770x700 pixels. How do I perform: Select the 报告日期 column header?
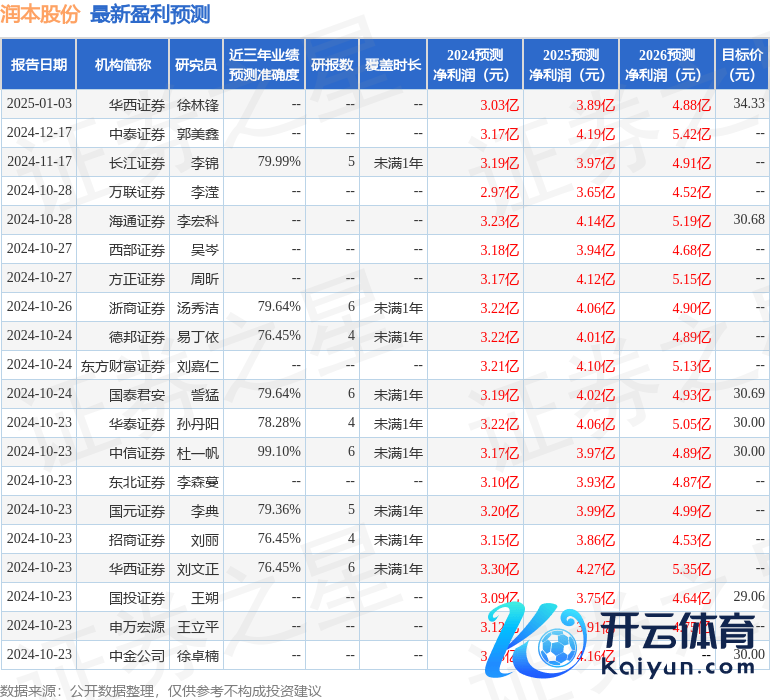[39, 65]
